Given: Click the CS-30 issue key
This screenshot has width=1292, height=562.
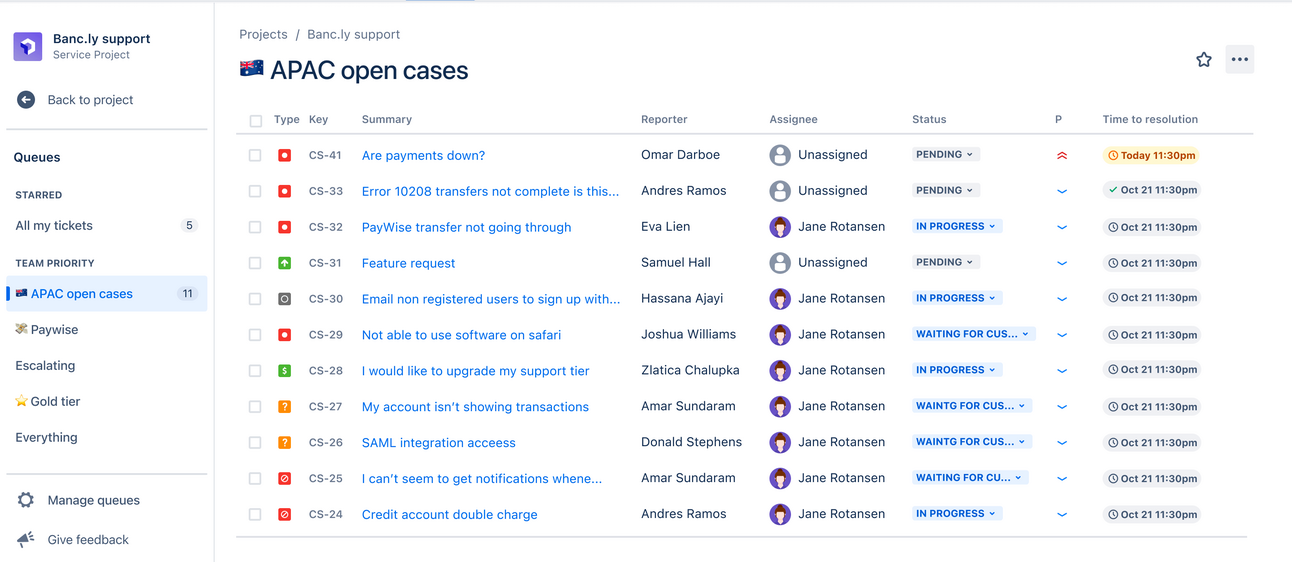Looking at the screenshot, I should click(x=326, y=299).
